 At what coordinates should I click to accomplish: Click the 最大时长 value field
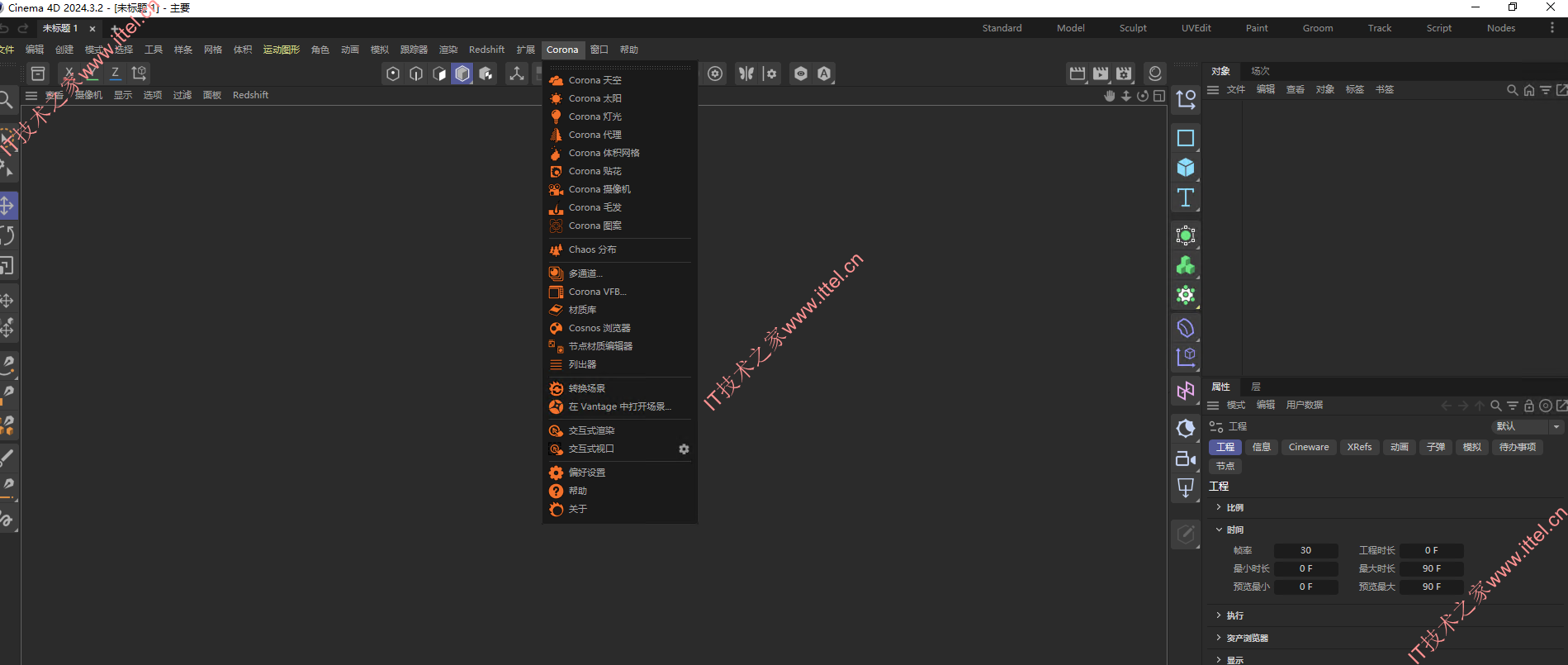coord(1431,568)
